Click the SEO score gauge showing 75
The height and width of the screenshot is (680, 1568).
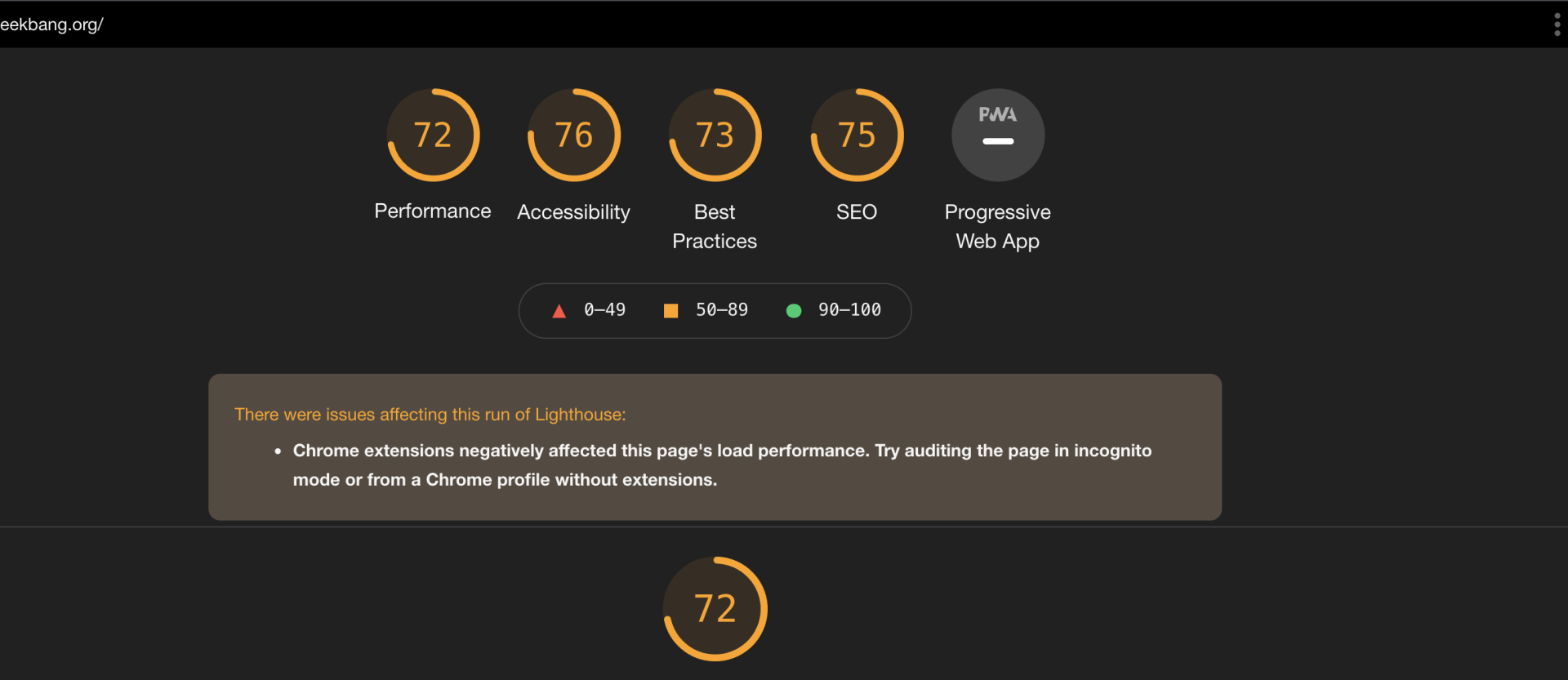pos(857,135)
